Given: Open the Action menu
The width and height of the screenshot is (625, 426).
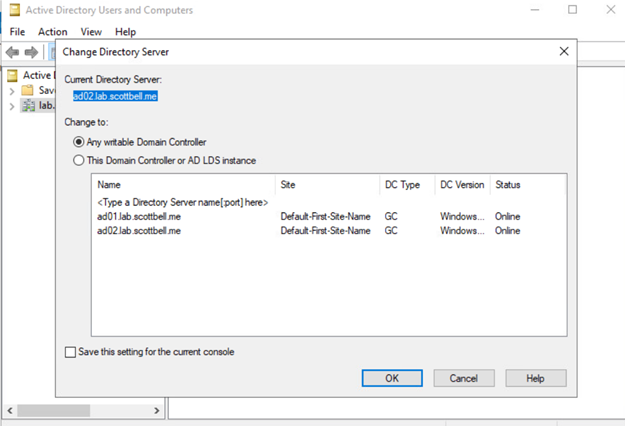Looking at the screenshot, I should (52, 32).
